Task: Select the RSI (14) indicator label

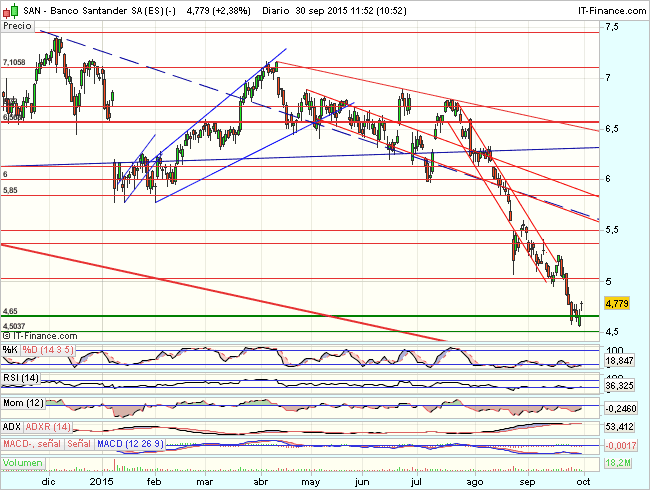Action: pyautogui.click(x=21, y=378)
